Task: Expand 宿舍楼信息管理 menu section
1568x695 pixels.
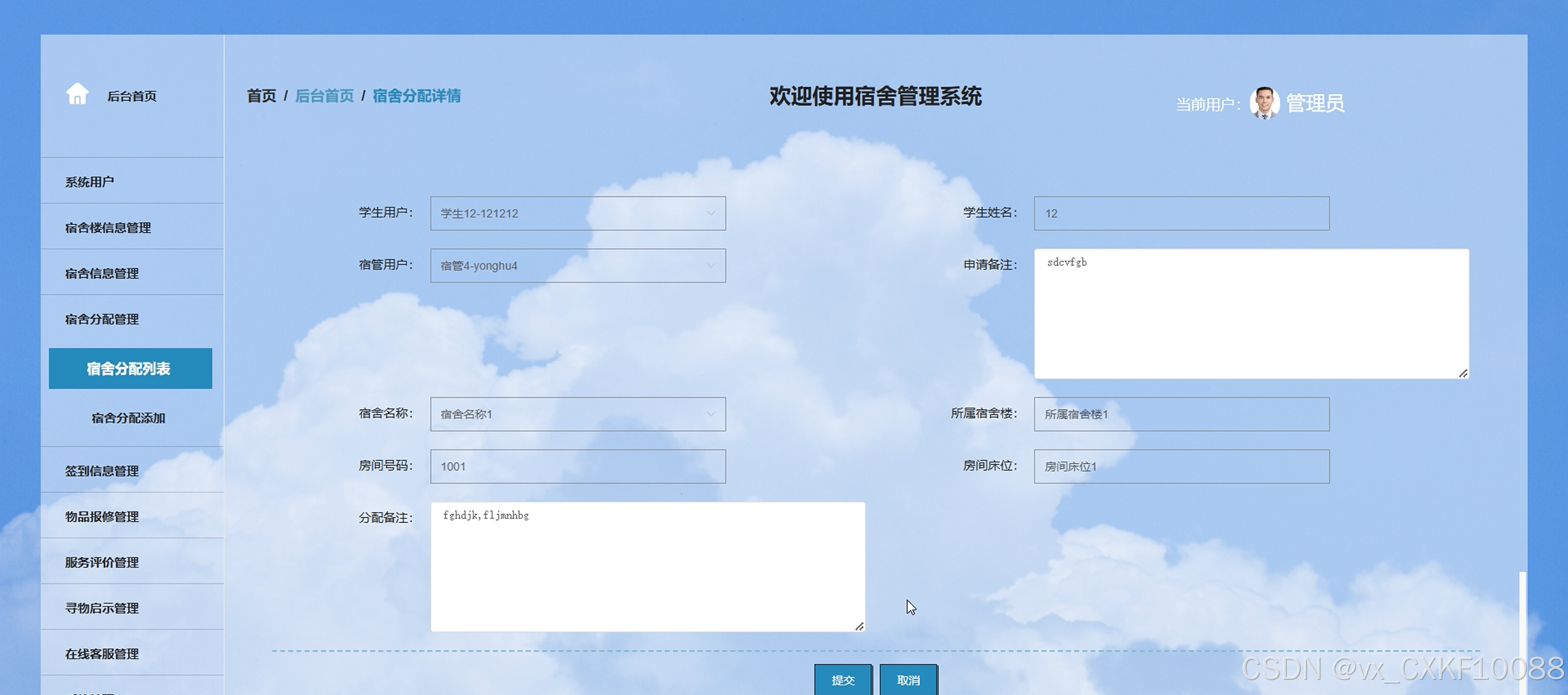Action: pos(108,228)
